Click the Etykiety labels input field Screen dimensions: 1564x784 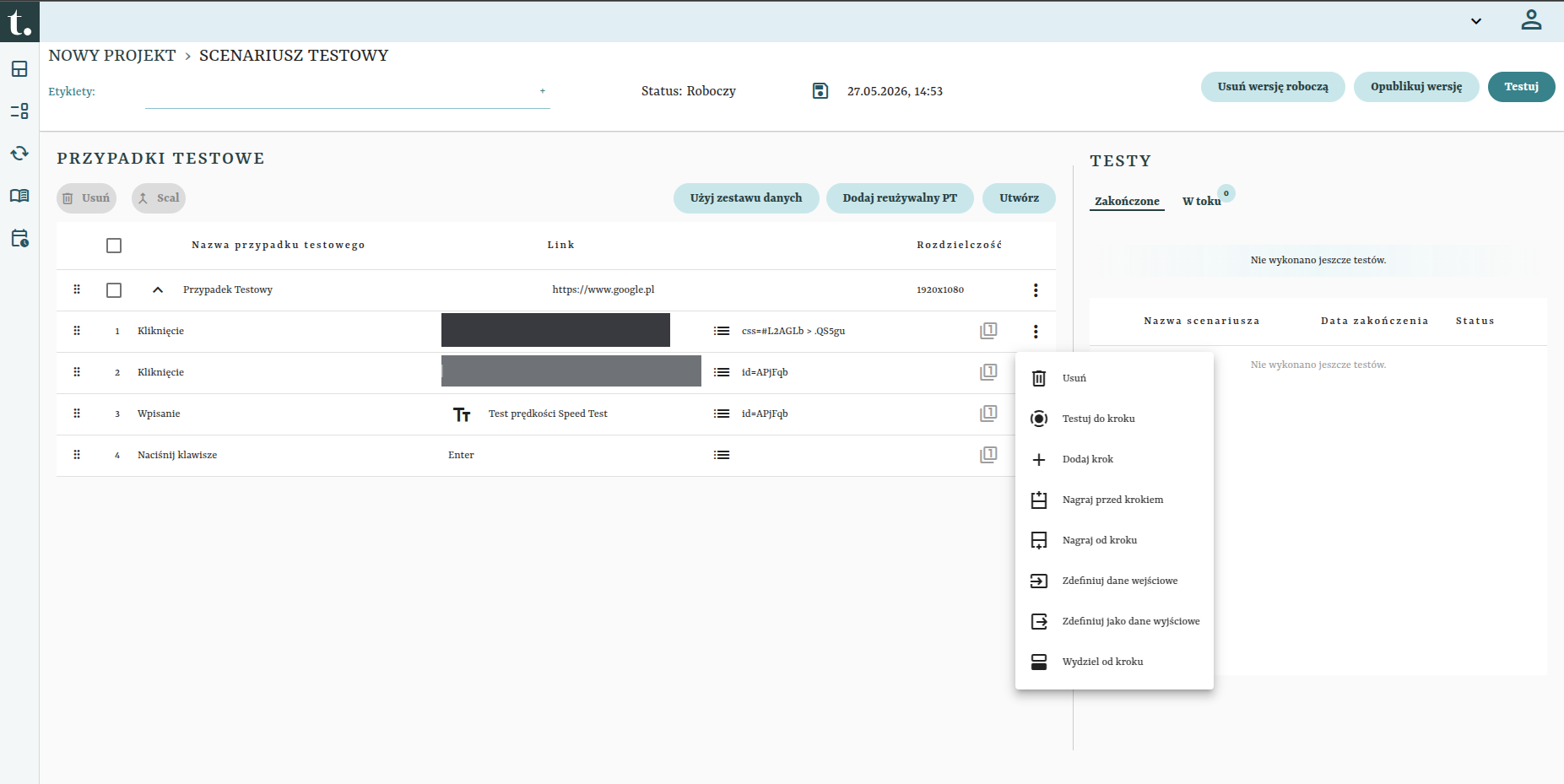pyautogui.click(x=347, y=93)
